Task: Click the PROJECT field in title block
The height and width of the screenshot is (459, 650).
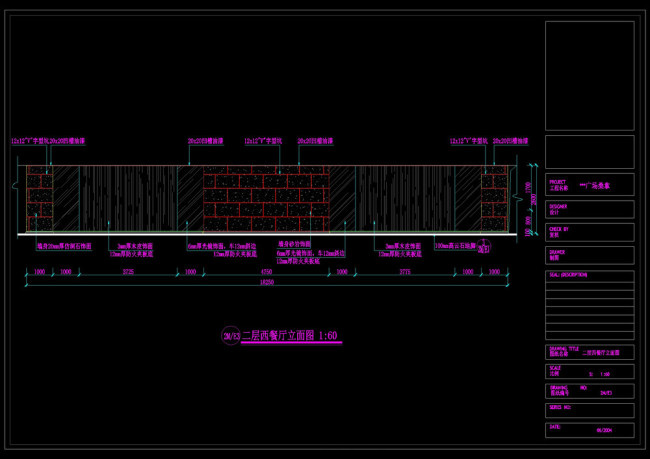Action: 589,185
